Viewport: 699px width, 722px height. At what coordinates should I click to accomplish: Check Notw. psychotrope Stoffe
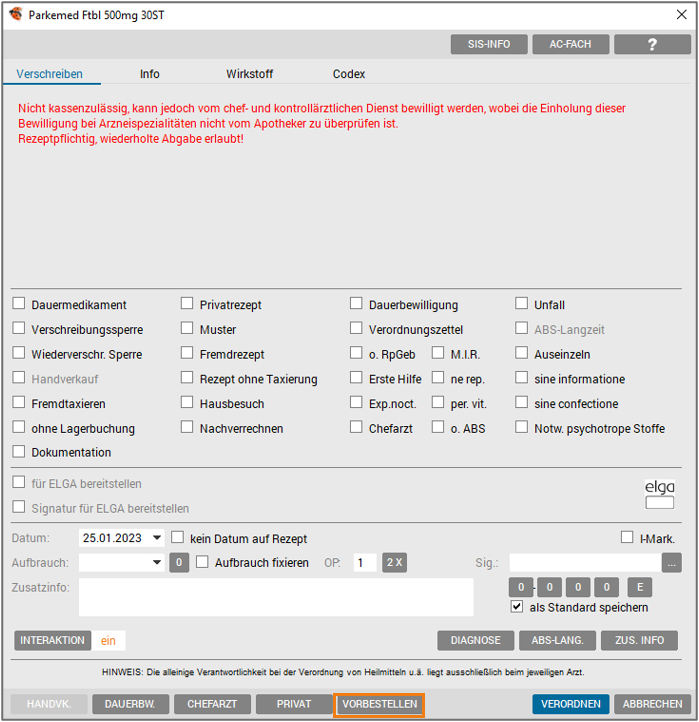521,427
